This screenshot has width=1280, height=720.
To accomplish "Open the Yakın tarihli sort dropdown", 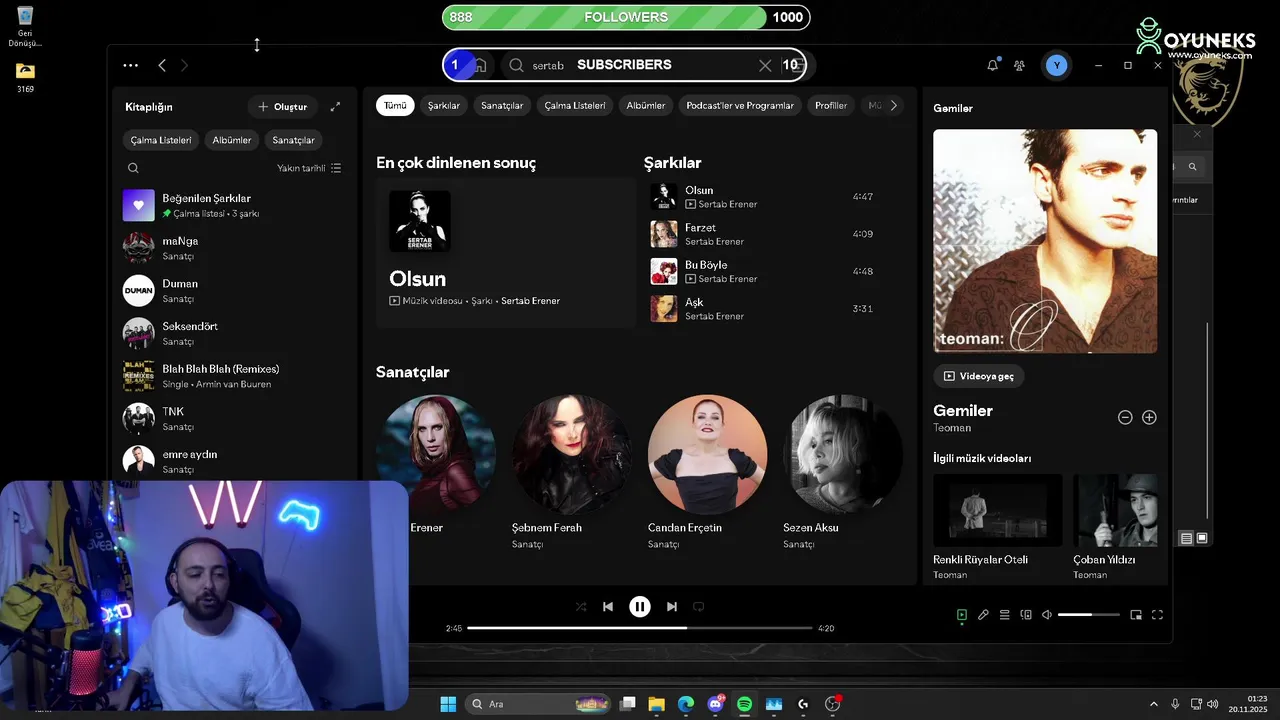I will 309,168.
